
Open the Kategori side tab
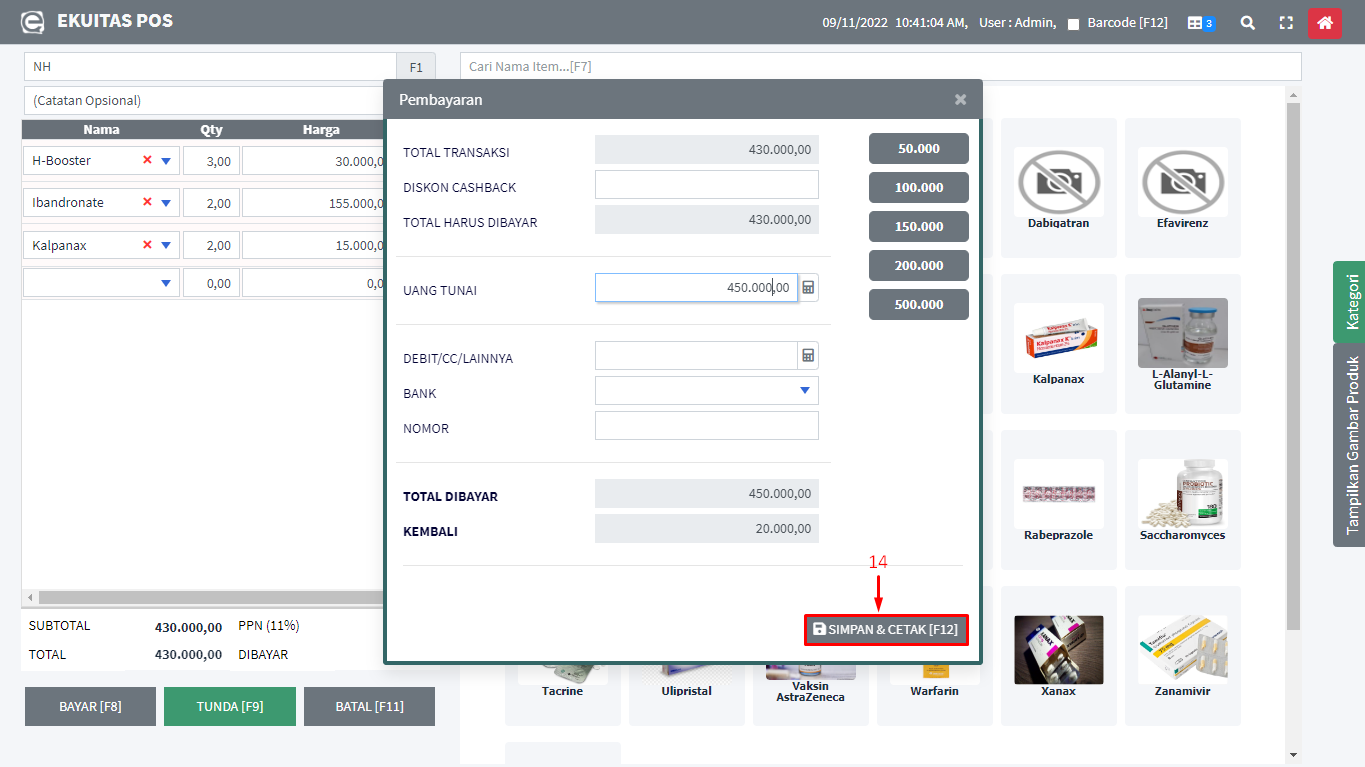[x=1350, y=302]
